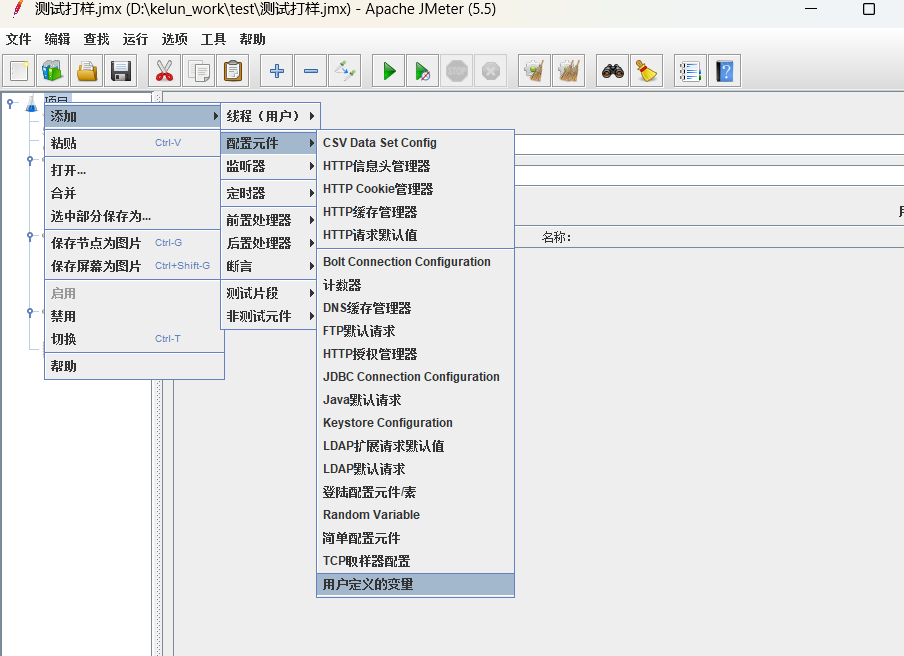Select Bolt Connection Configuration
Image resolution: width=904 pixels, height=656 pixels.
coord(415,262)
